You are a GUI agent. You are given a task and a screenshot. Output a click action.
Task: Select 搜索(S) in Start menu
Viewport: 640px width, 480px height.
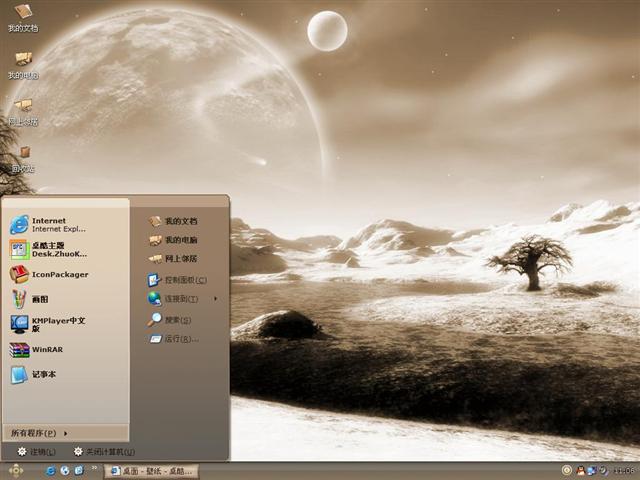coord(177,320)
